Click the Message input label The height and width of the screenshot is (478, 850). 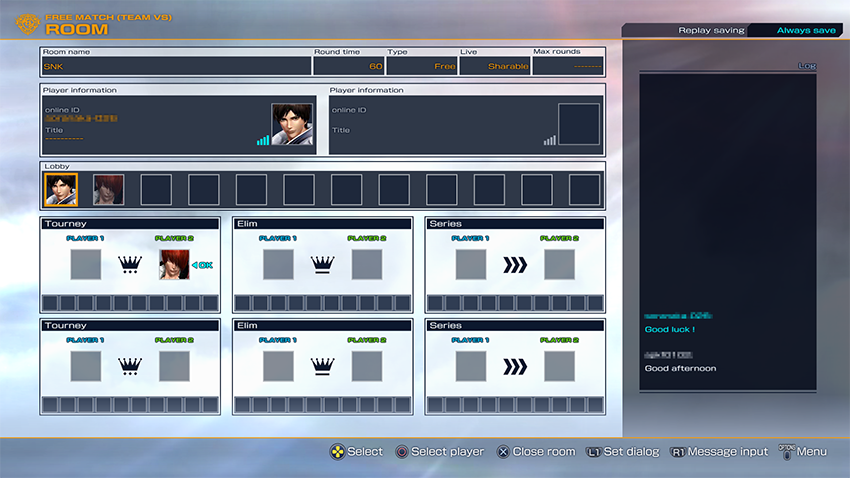[x=727, y=451]
